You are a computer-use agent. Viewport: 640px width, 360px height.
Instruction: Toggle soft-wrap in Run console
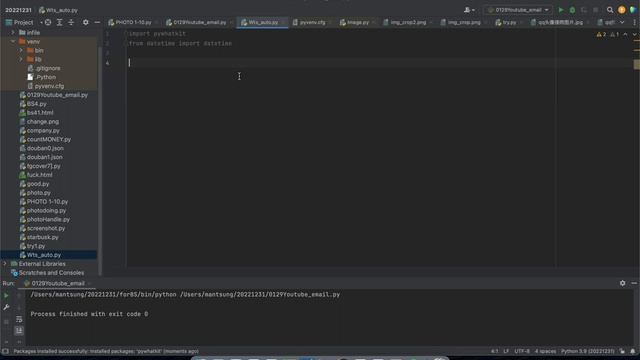click(19, 319)
